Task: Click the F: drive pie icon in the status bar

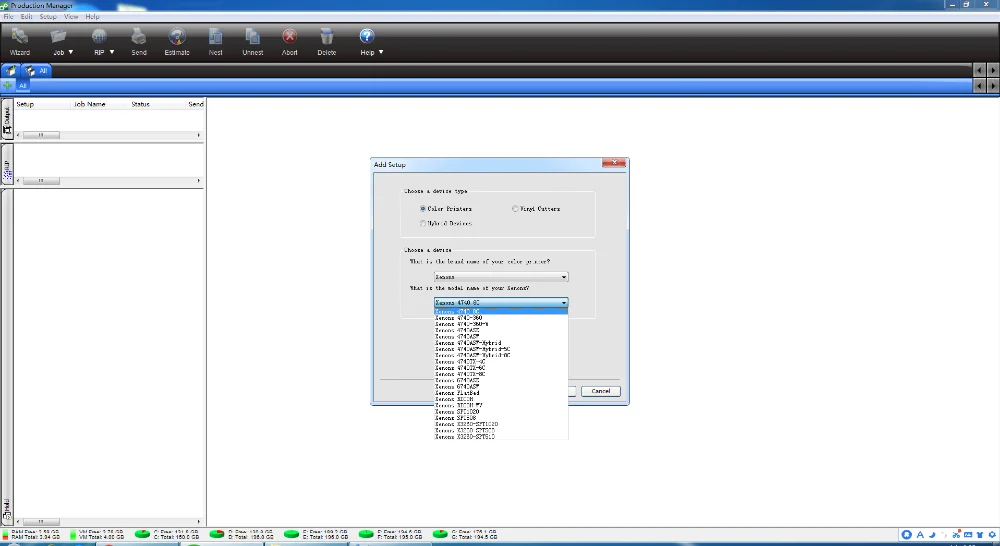Action: 366,534
